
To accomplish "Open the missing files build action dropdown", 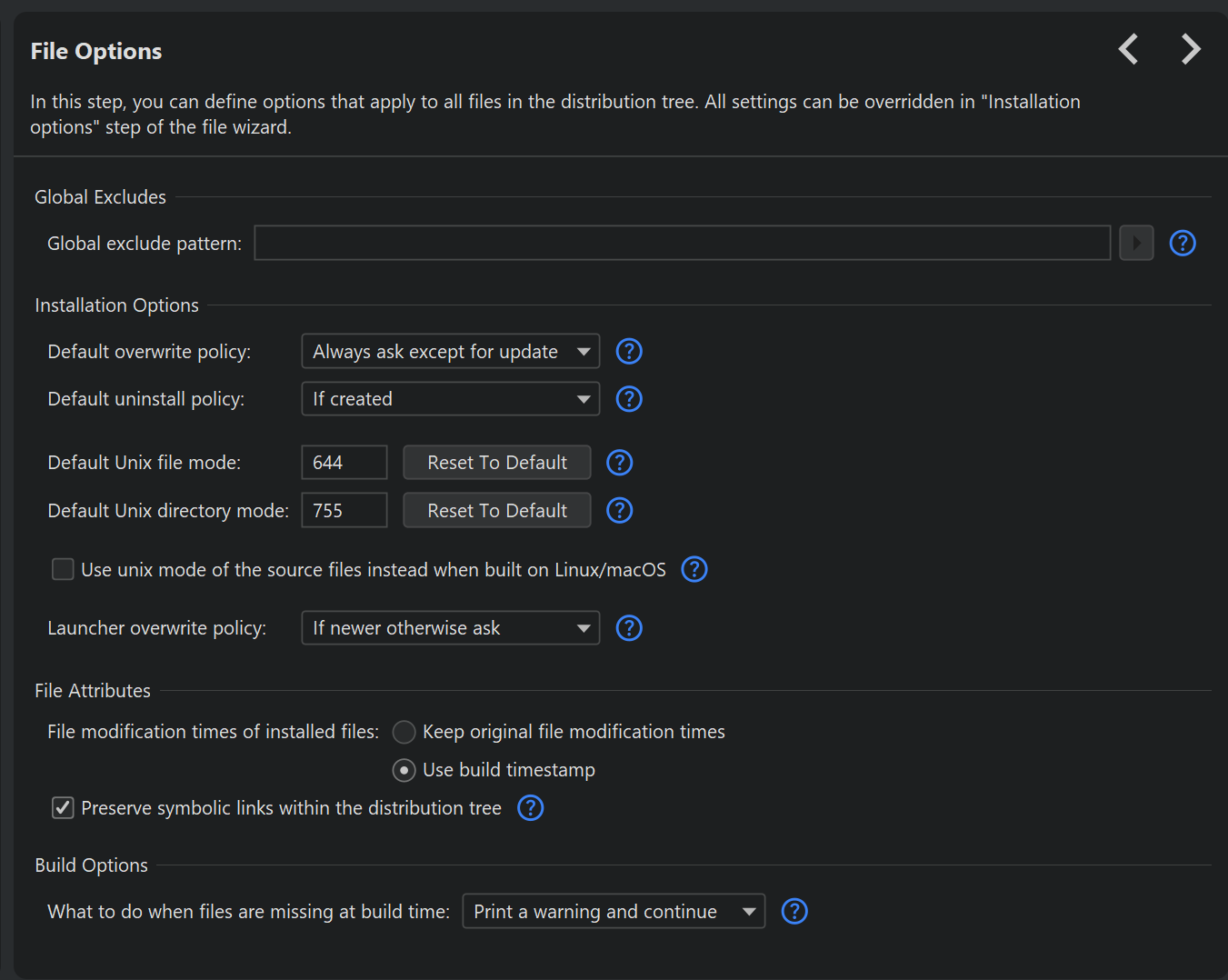I will pos(614,912).
